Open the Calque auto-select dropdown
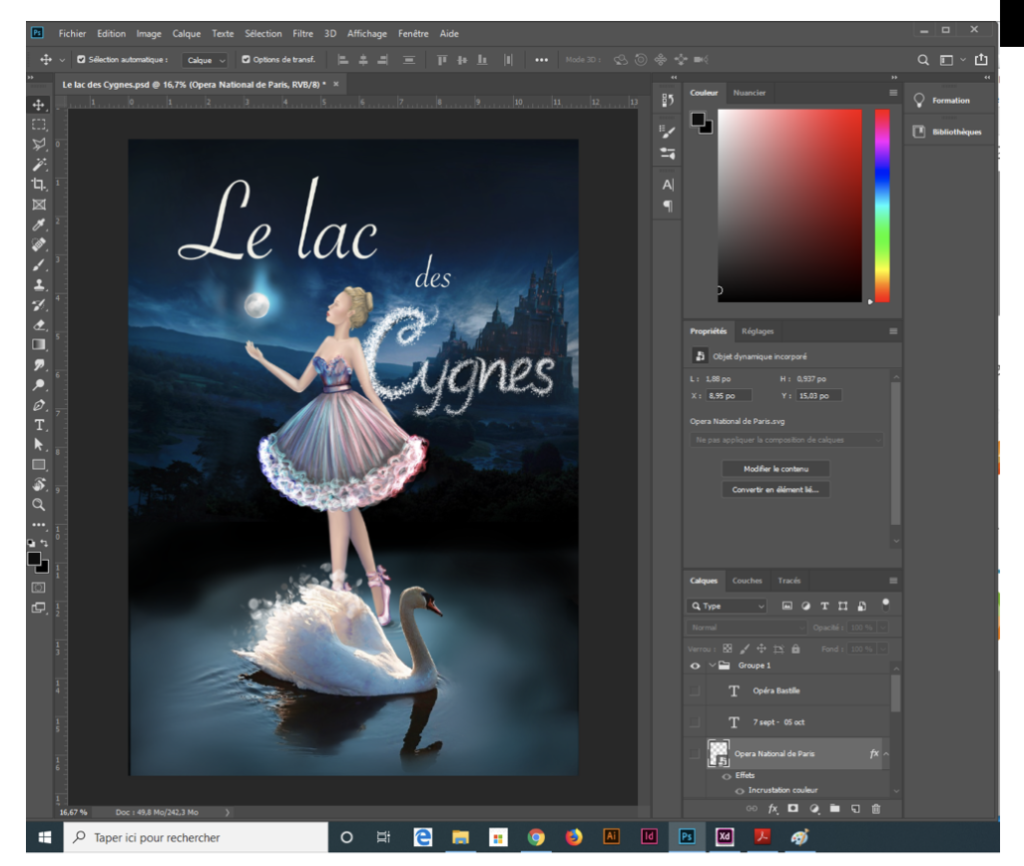This screenshot has height=866, width=1024. [204, 60]
